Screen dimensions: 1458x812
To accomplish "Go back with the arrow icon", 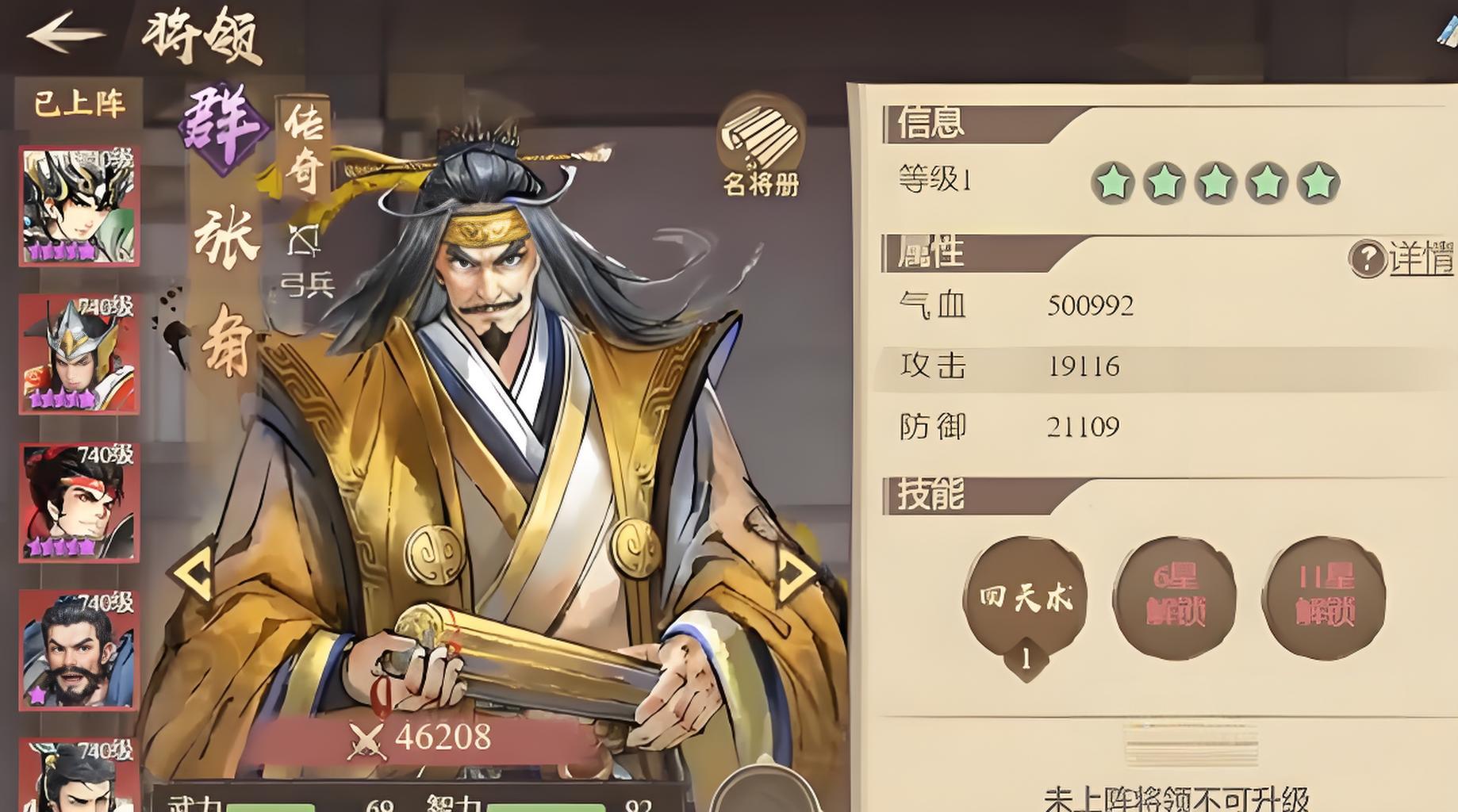I will [x=65, y=33].
